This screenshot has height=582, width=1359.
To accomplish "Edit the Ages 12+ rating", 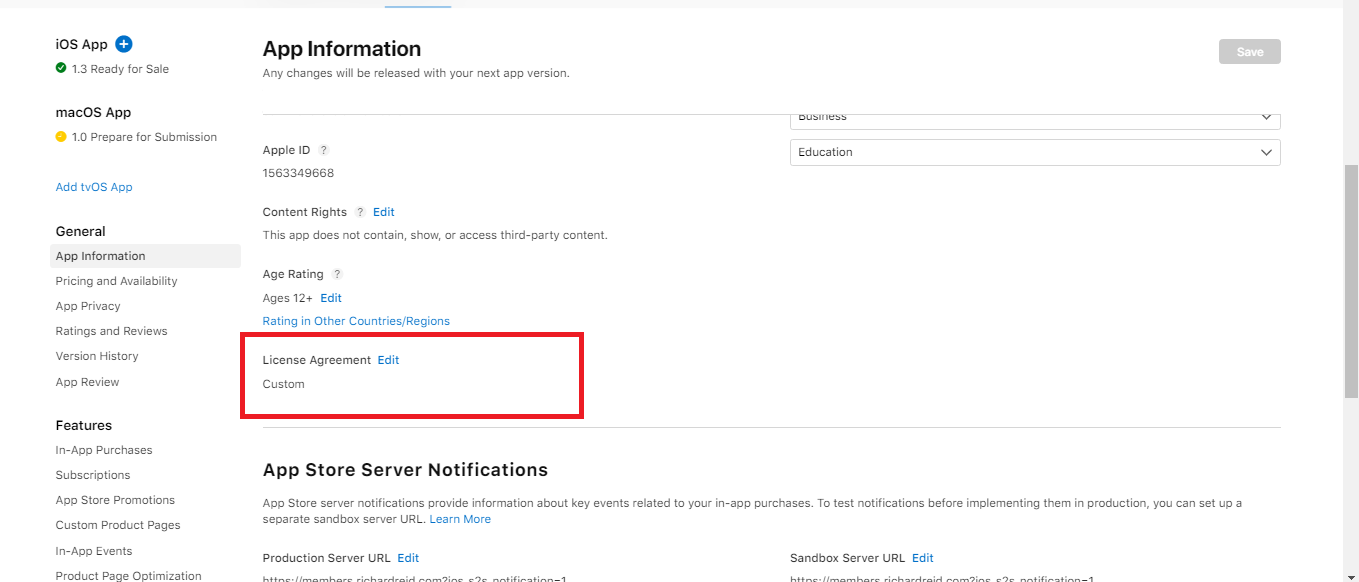I will 331,298.
